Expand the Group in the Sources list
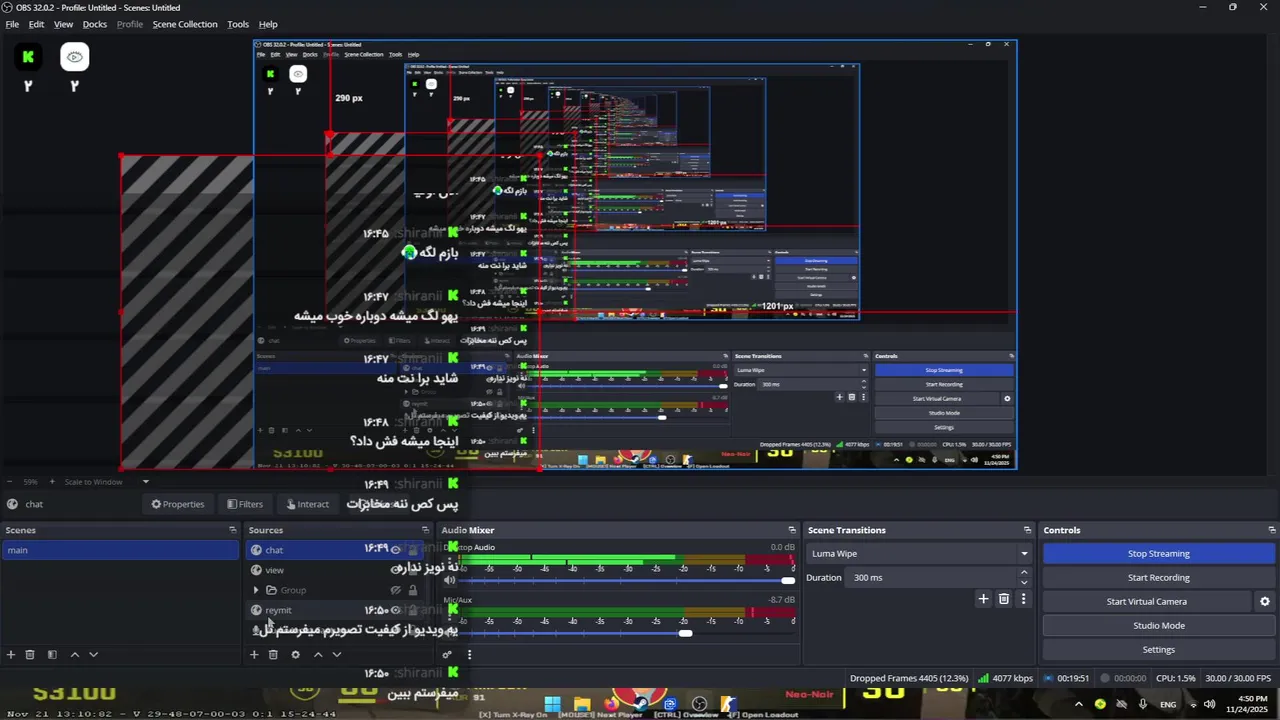The image size is (1280, 720). [256, 590]
